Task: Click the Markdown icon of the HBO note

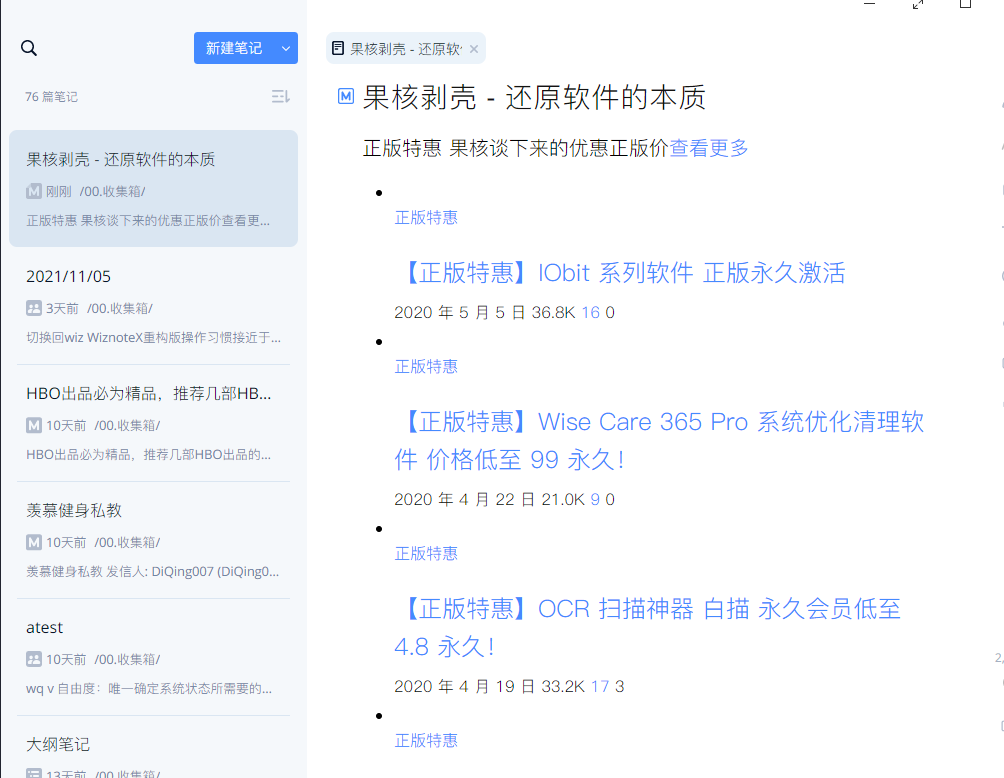Action: (34, 425)
